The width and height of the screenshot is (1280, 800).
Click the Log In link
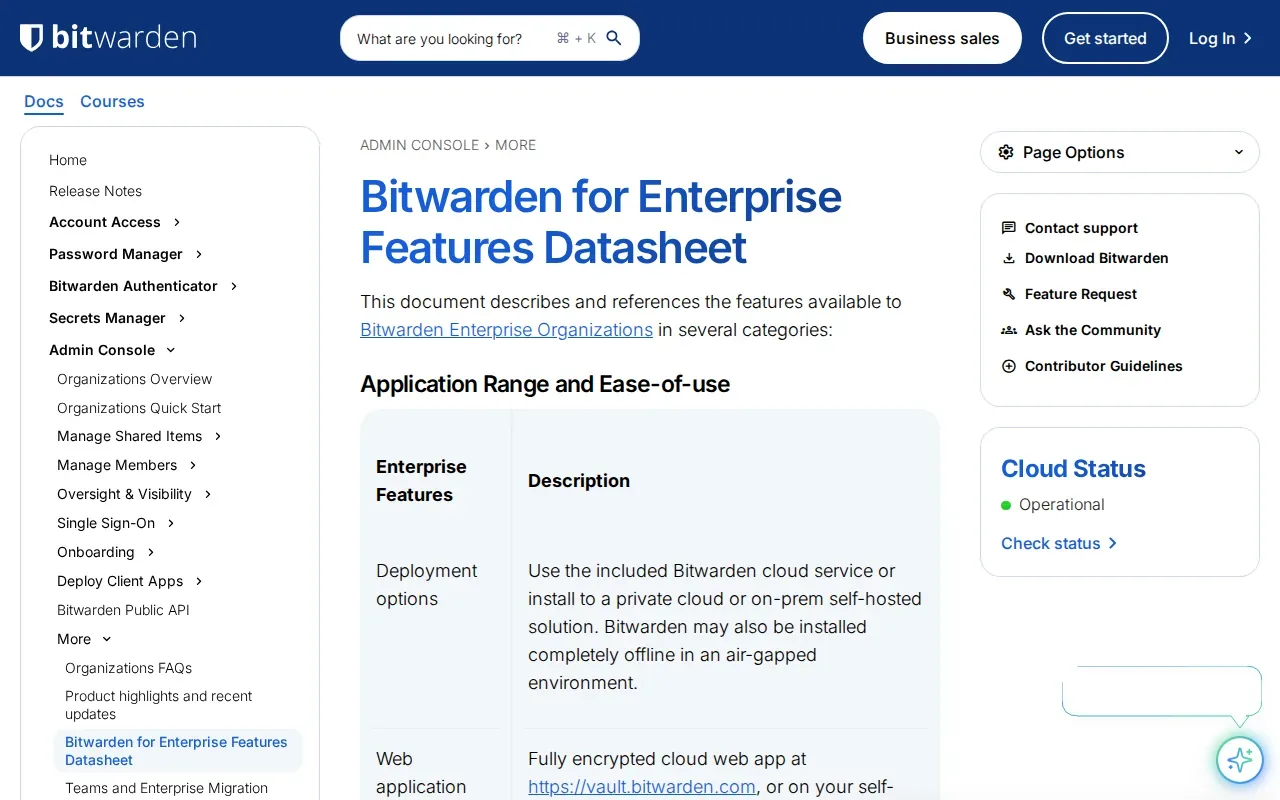pos(1221,38)
